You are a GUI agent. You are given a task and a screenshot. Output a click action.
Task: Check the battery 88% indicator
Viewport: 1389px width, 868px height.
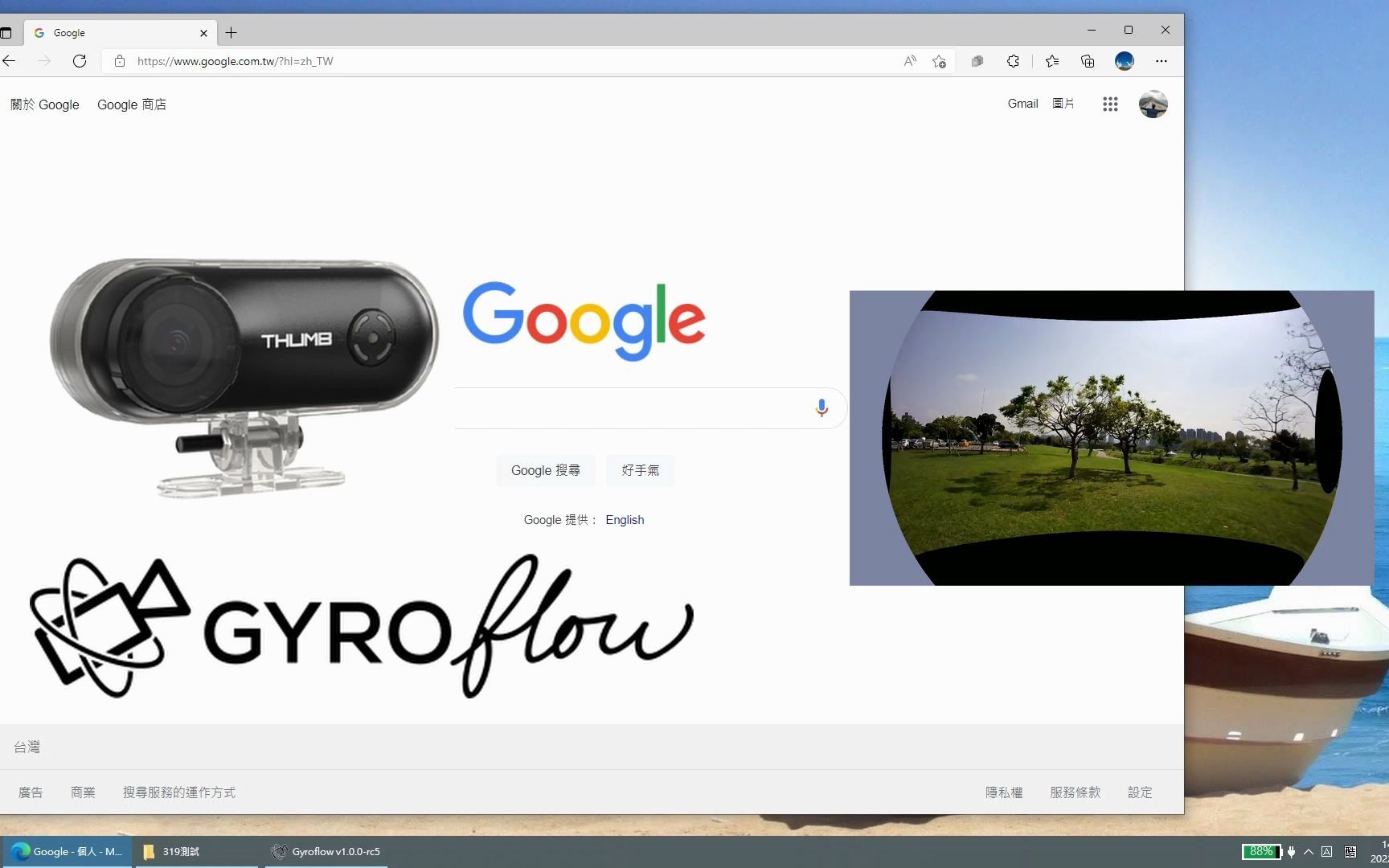(1261, 852)
